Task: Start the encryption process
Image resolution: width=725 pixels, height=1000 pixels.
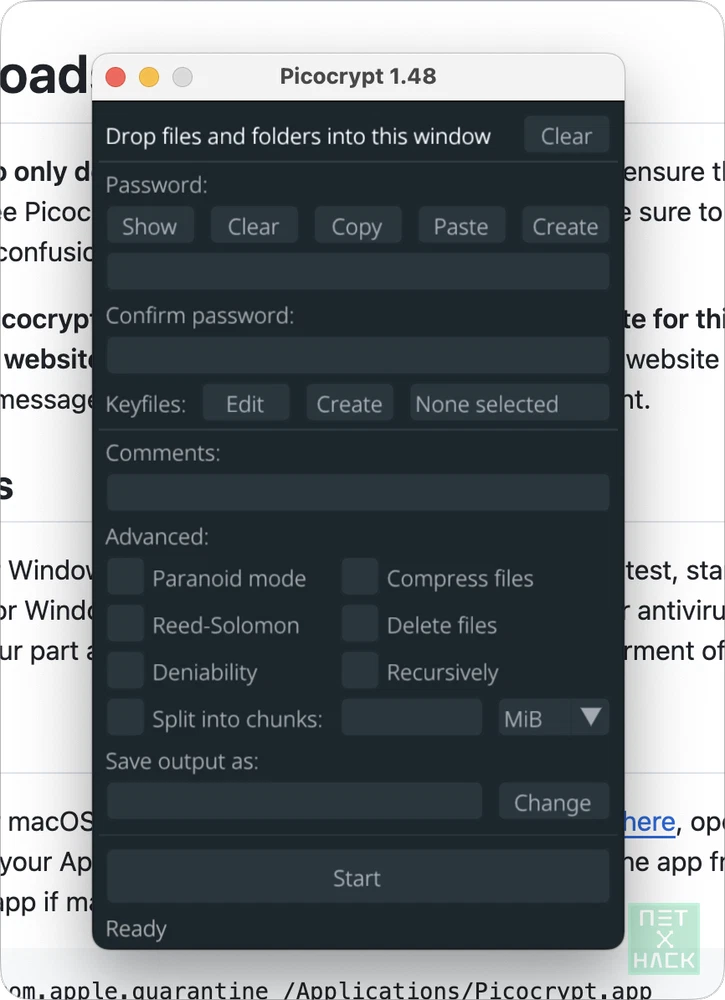Action: [x=358, y=876]
